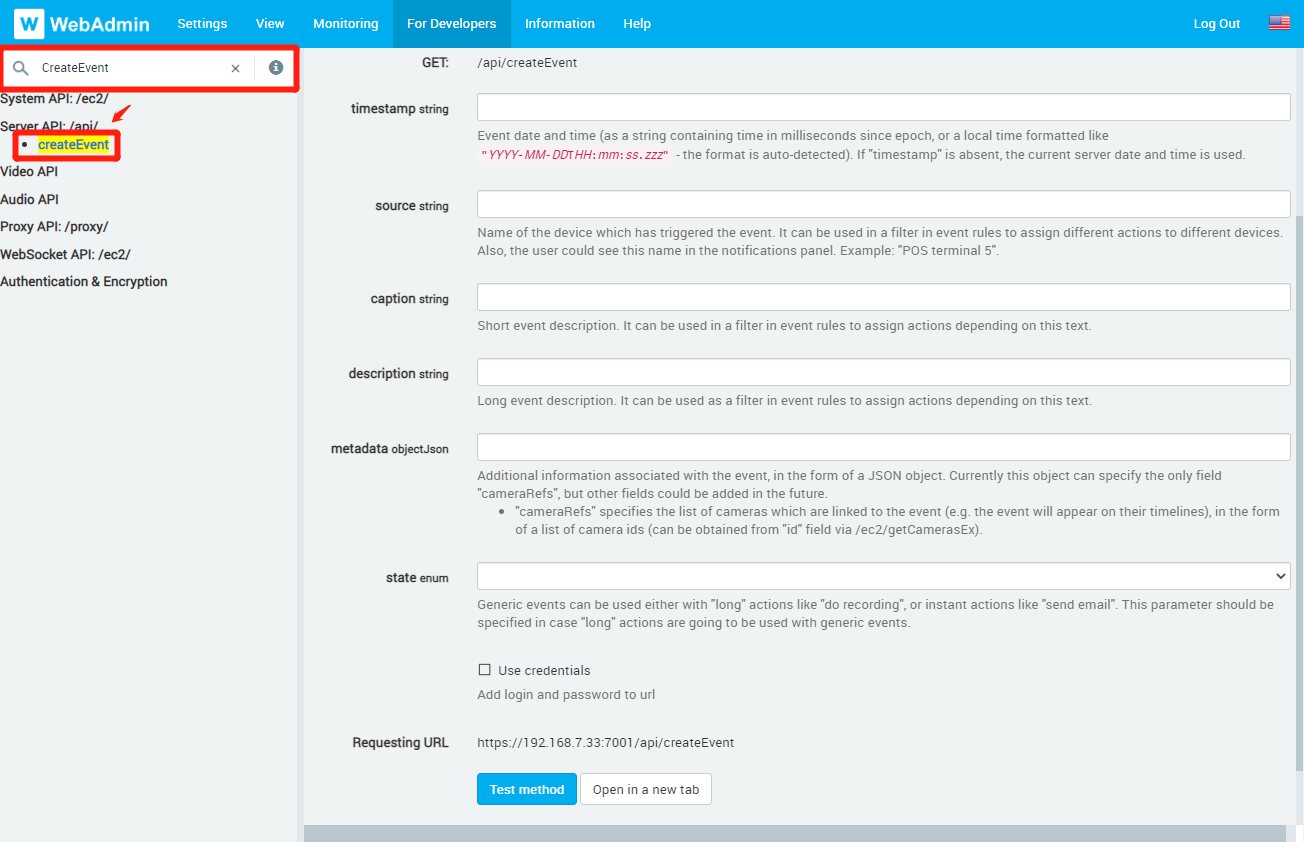The image size is (1304, 842).
Task: Click the vertical page scrollbar
Action: [x=1299, y=490]
